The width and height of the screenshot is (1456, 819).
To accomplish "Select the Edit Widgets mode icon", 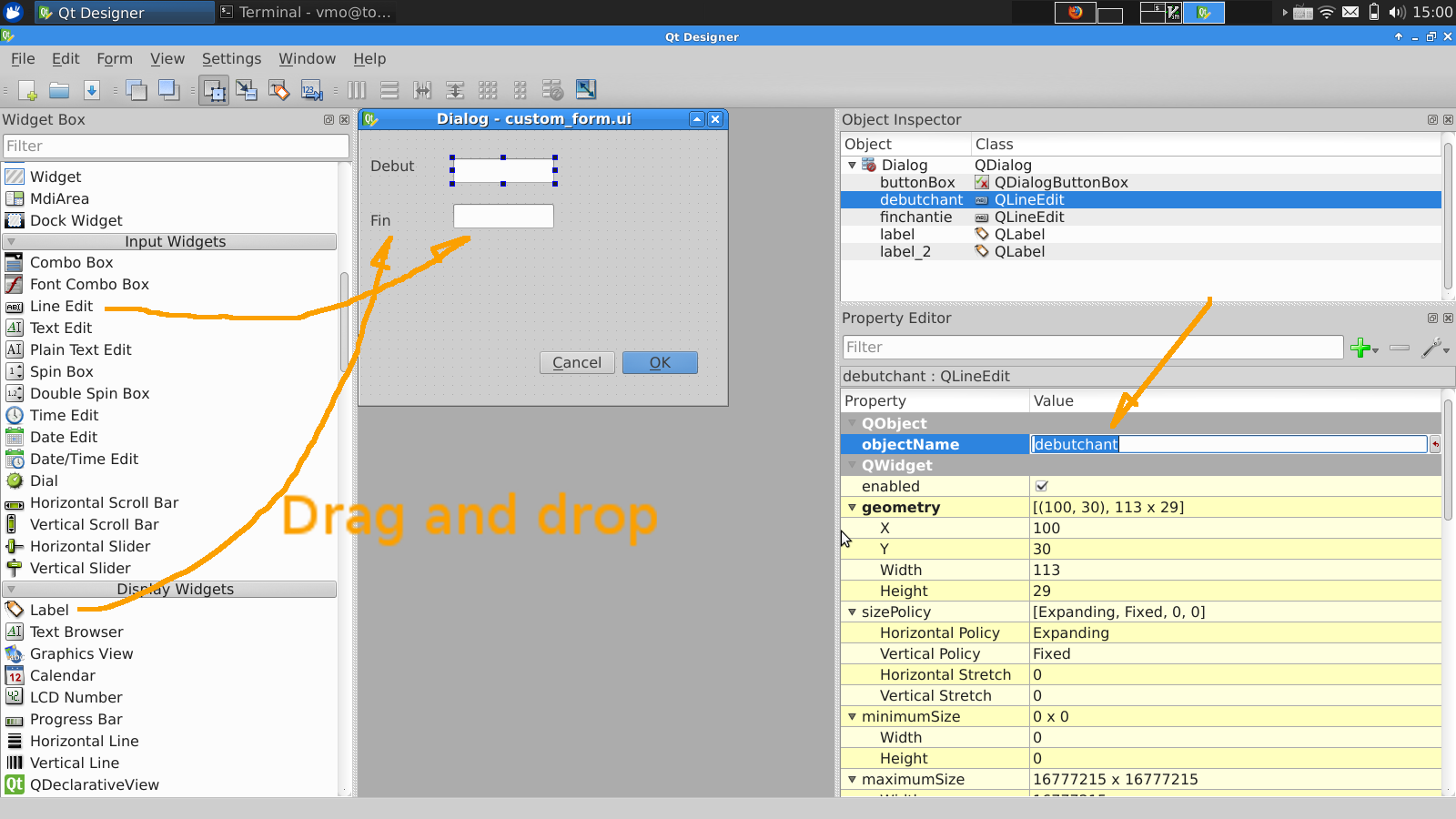I will 214,90.
